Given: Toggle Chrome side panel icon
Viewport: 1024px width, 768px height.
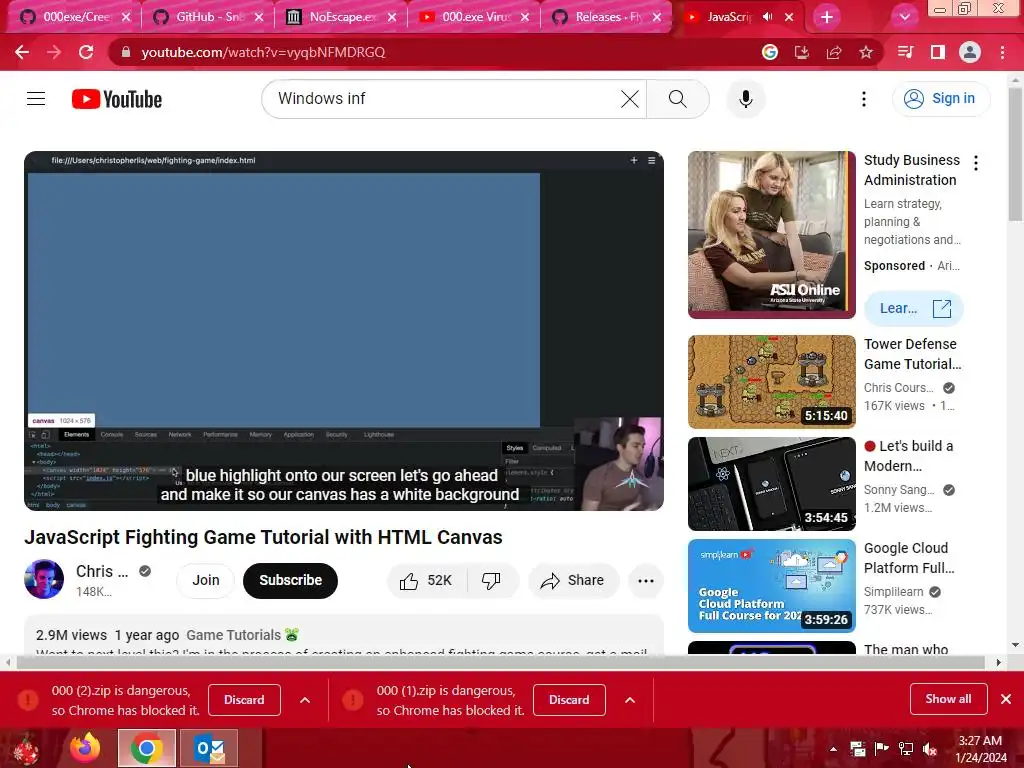Looking at the screenshot, I should pos(938,52).
